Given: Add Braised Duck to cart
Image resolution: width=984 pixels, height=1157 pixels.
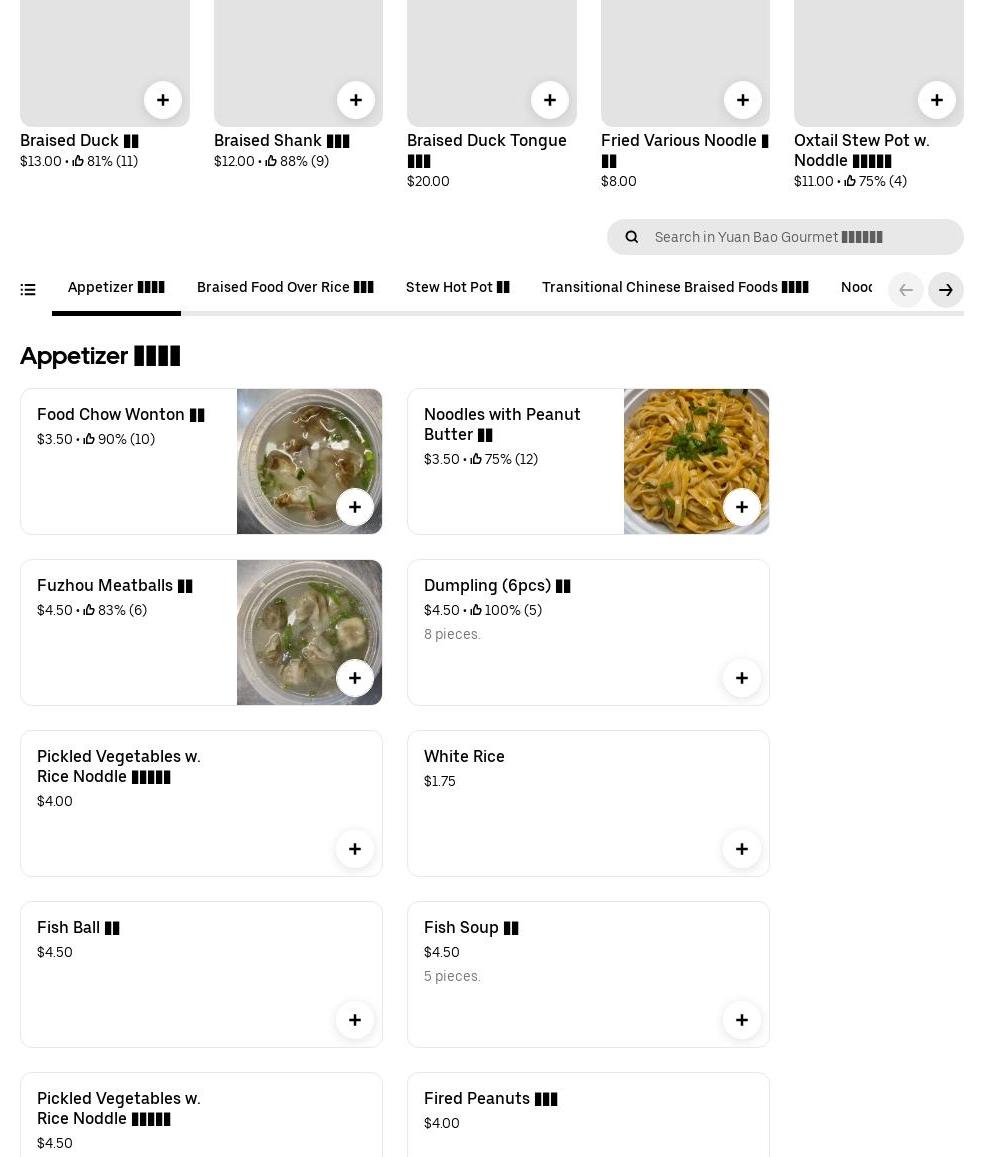Looking at the screenshot, I should point(163,100).
